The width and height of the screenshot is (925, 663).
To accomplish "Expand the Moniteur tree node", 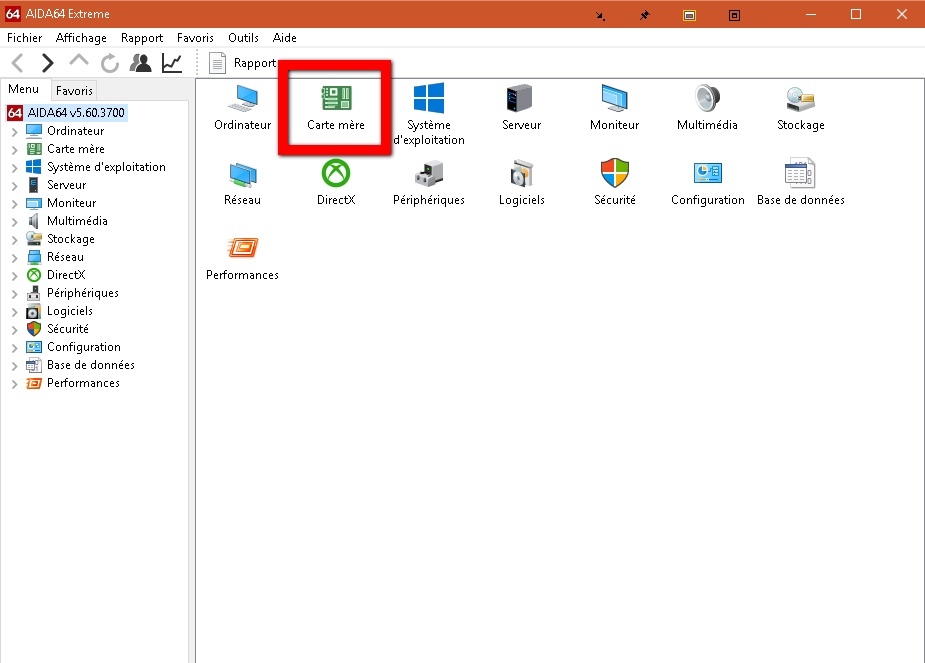I will coord(15,204).
